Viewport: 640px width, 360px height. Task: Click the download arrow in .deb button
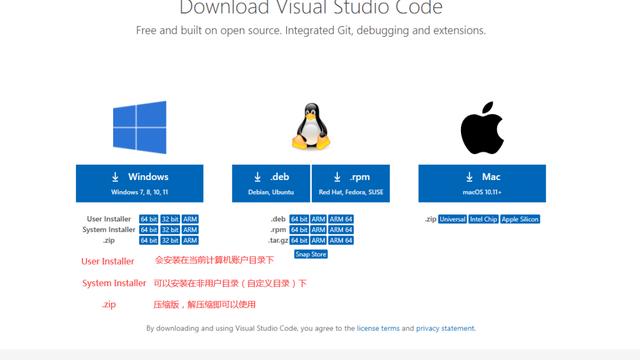coord(257,177)
